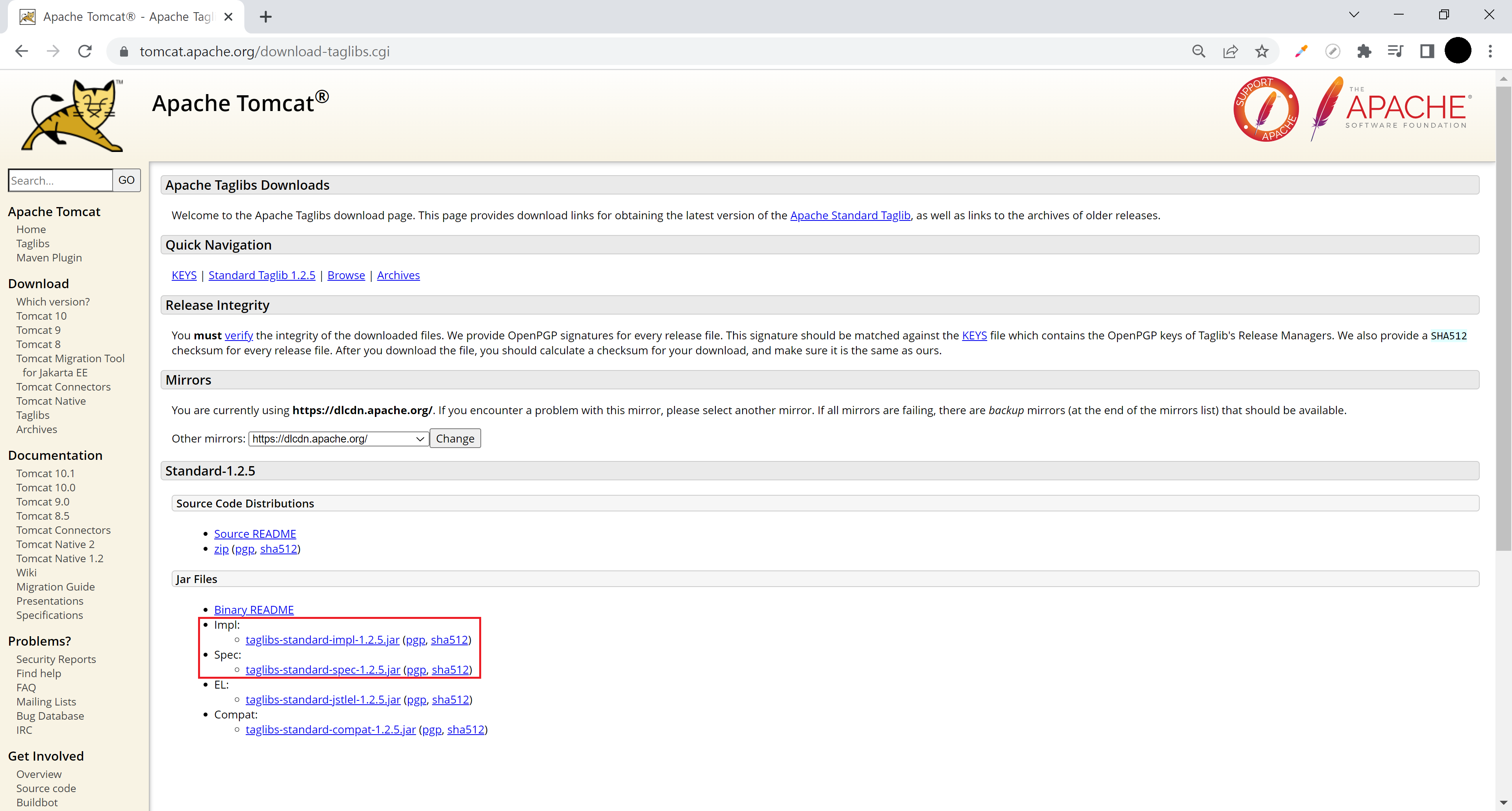
Task: Open a new browser tab
Action: pos(266,17)
